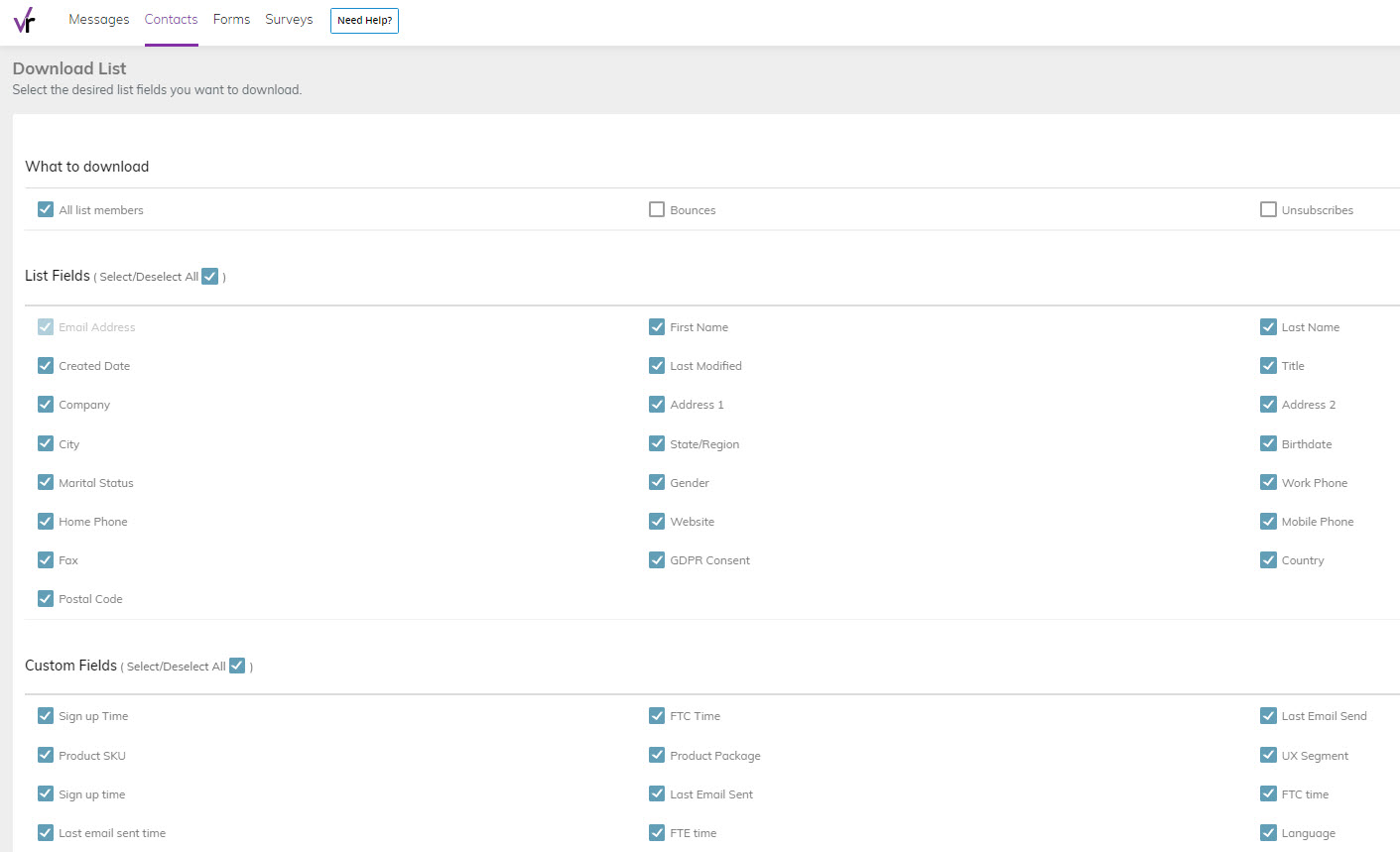Disable the lowercase FTC time checkbox

[1268, 793]
